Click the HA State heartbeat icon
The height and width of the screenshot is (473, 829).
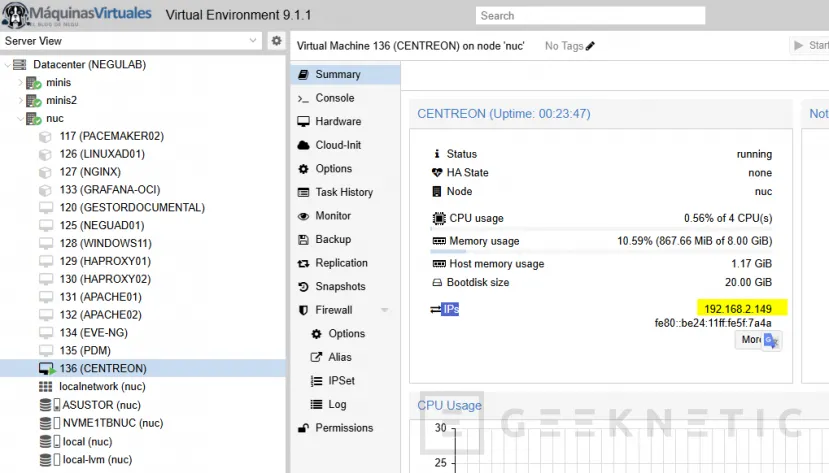point(437,173)
